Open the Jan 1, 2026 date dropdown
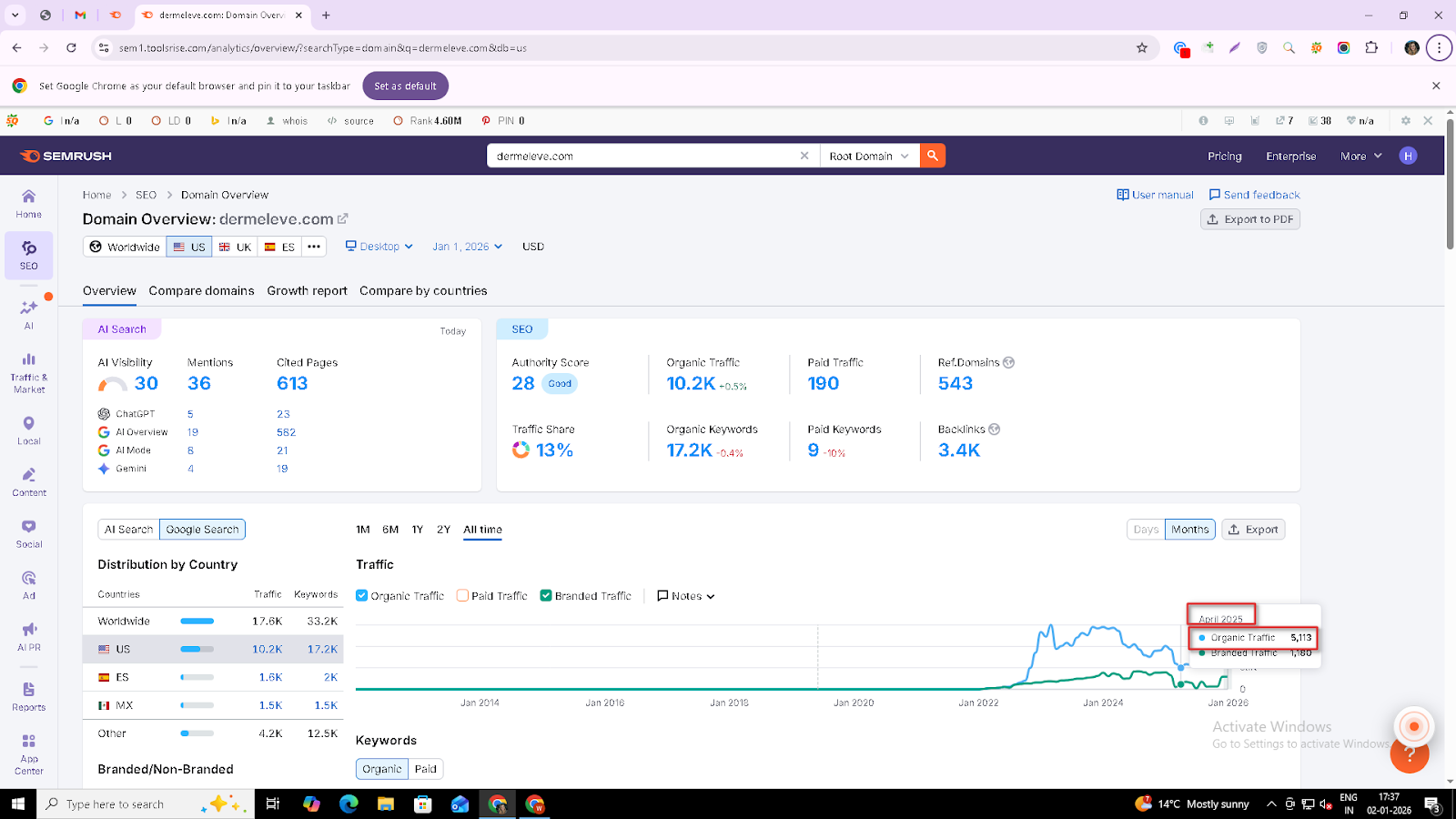Screen dimensions: 1456x819 point(468,247)
